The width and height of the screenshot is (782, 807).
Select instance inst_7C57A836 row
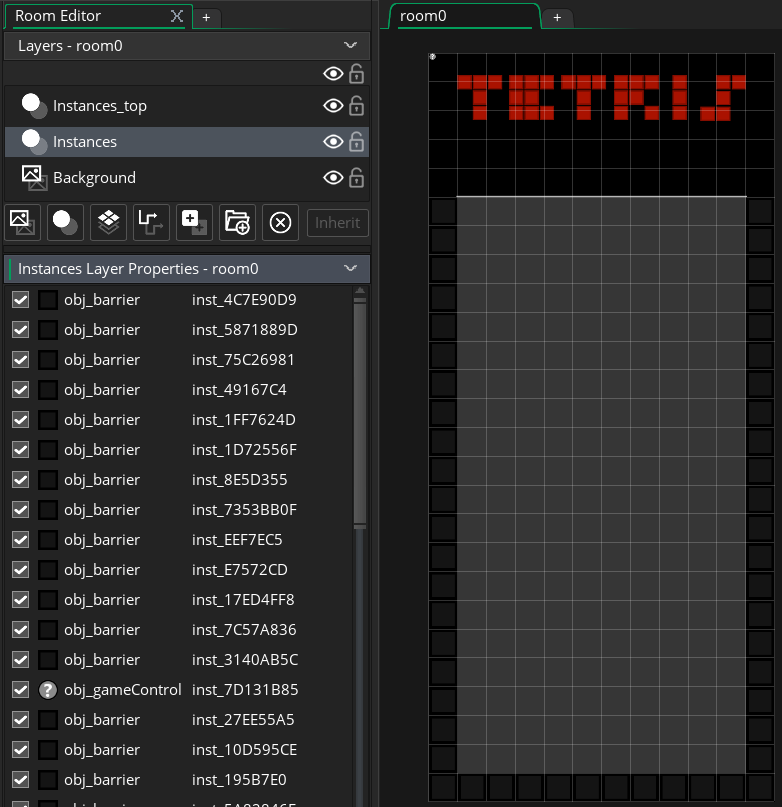180,629
